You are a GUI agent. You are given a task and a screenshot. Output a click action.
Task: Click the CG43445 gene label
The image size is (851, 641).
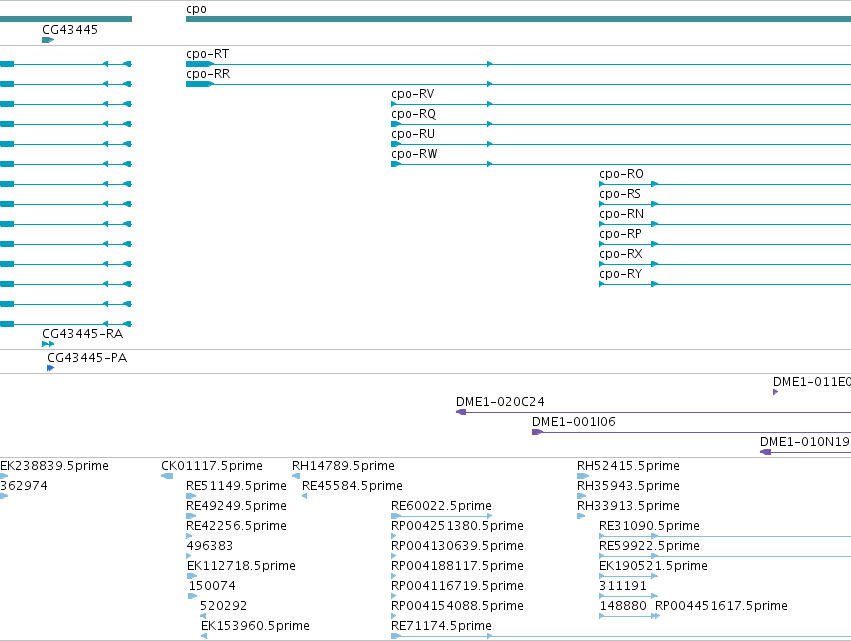70,30
